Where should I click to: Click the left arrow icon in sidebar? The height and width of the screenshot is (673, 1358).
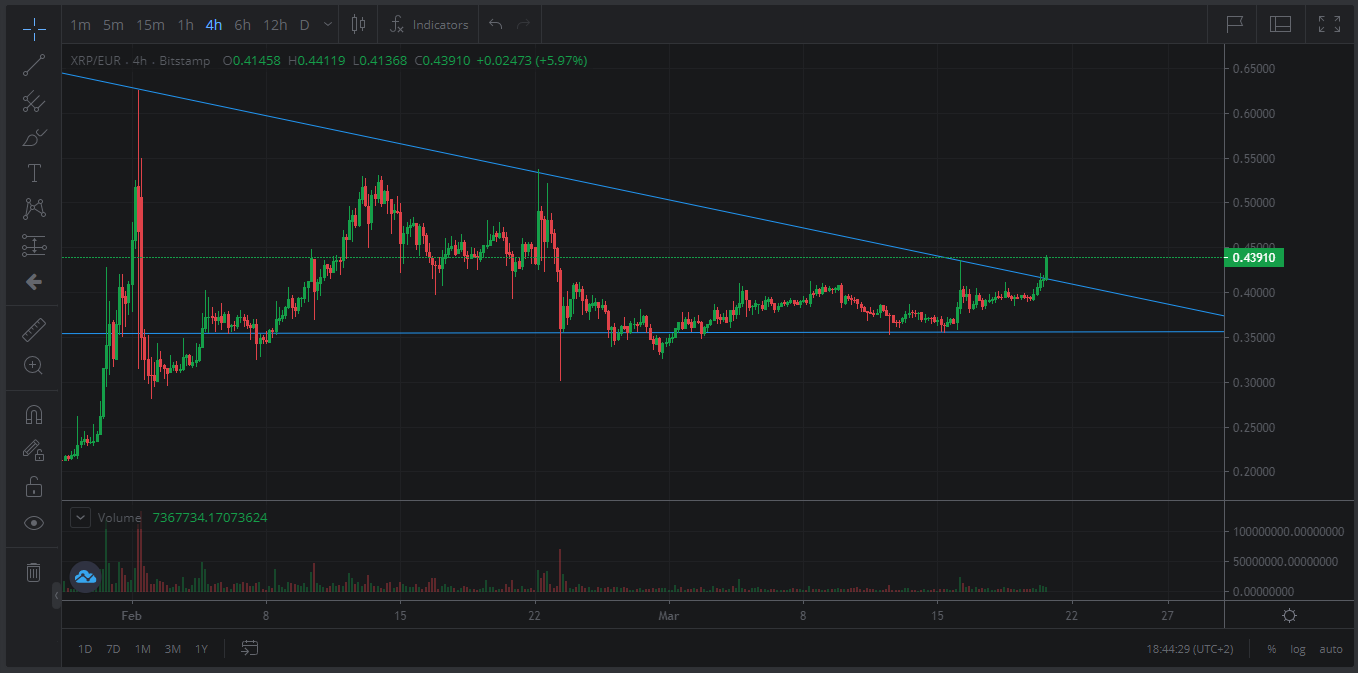pos(34,282)
